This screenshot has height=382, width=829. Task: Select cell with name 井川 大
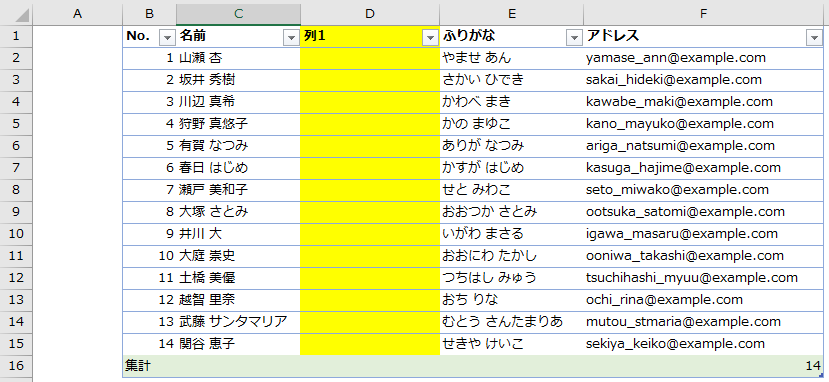238,234
